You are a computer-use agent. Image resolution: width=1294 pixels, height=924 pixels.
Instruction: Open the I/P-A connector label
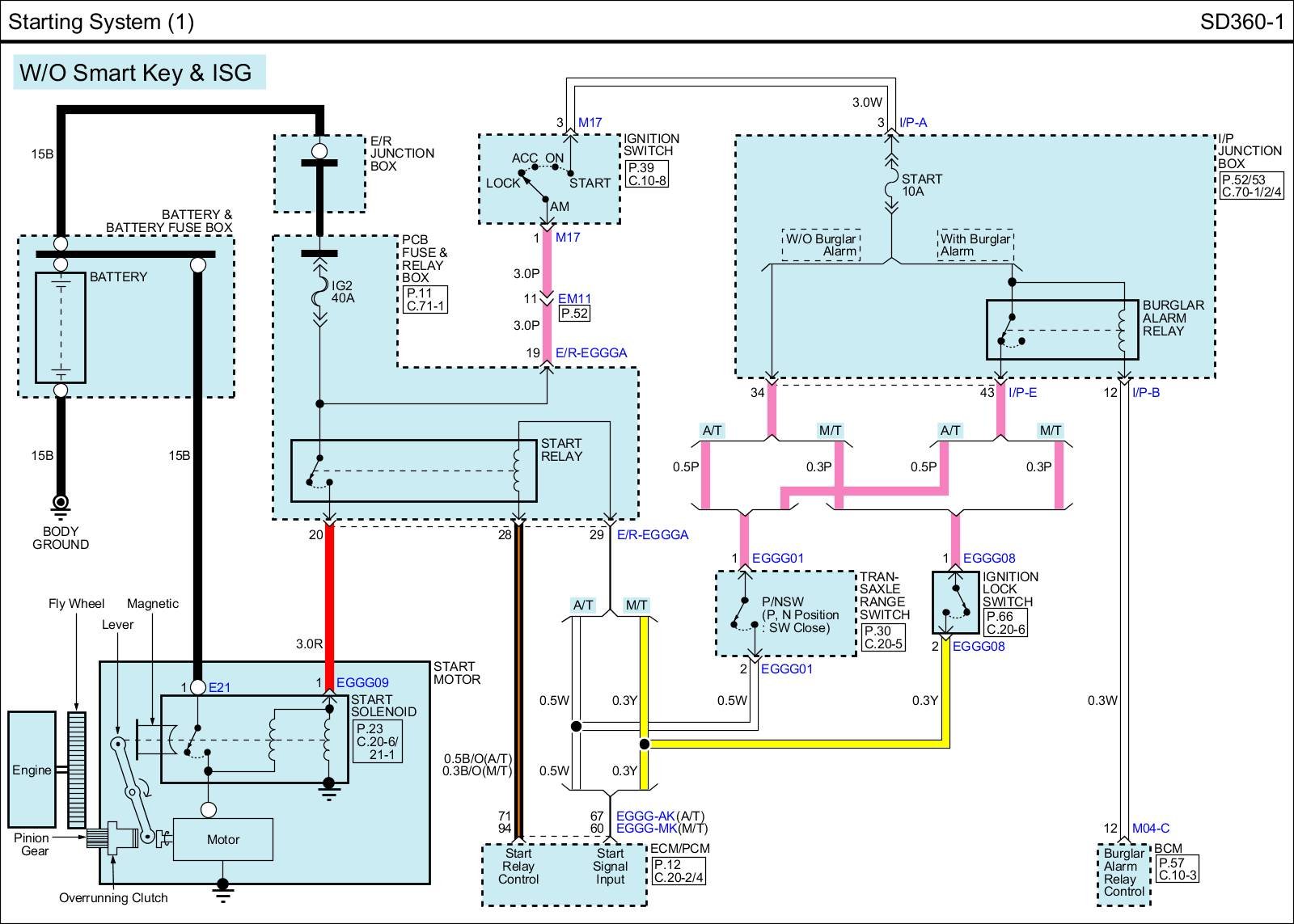coord(913,123)
